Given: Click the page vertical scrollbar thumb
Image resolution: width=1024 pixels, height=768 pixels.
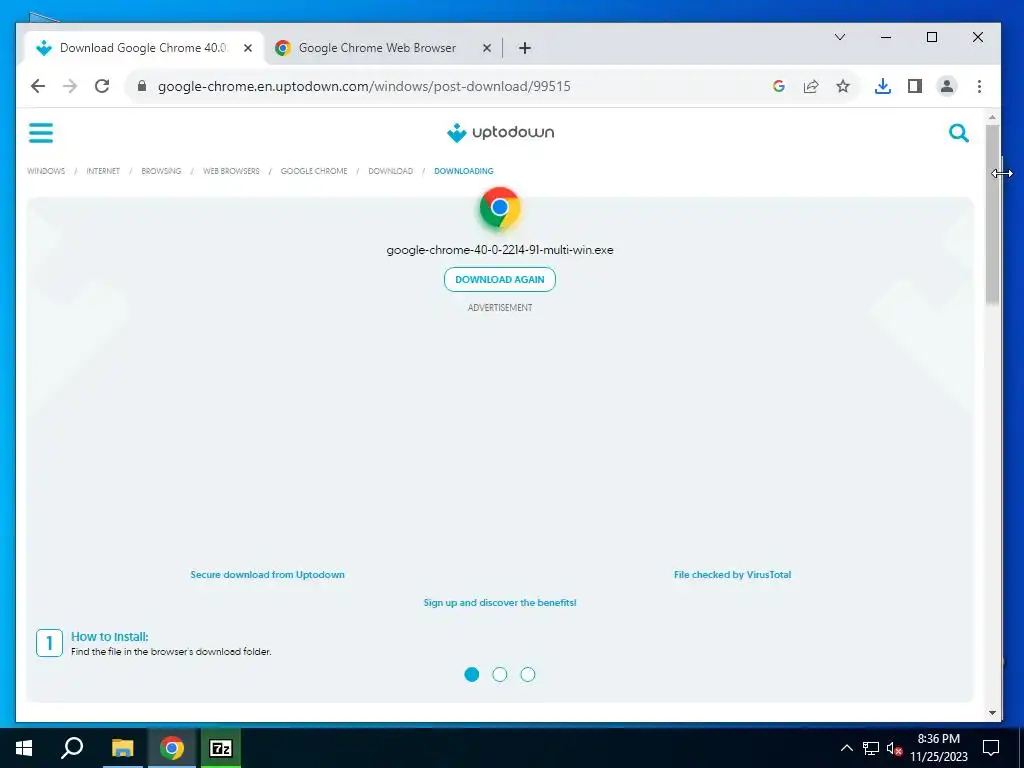Looking at the screenshot, I should click(x=993, y=214).
